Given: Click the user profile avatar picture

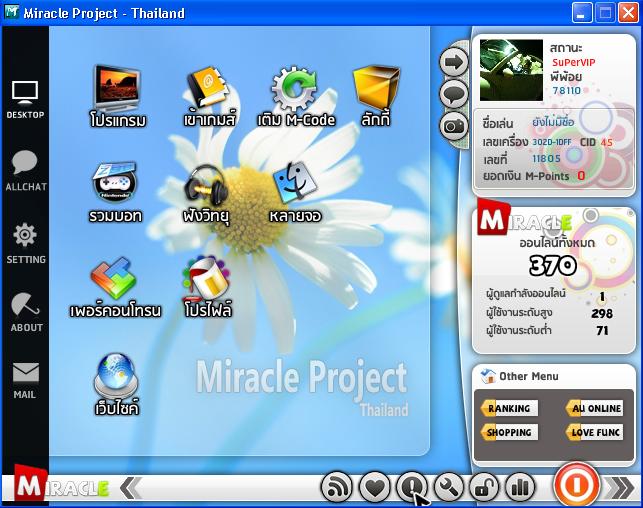Looking at the screenshot, I should pos(511,70).
